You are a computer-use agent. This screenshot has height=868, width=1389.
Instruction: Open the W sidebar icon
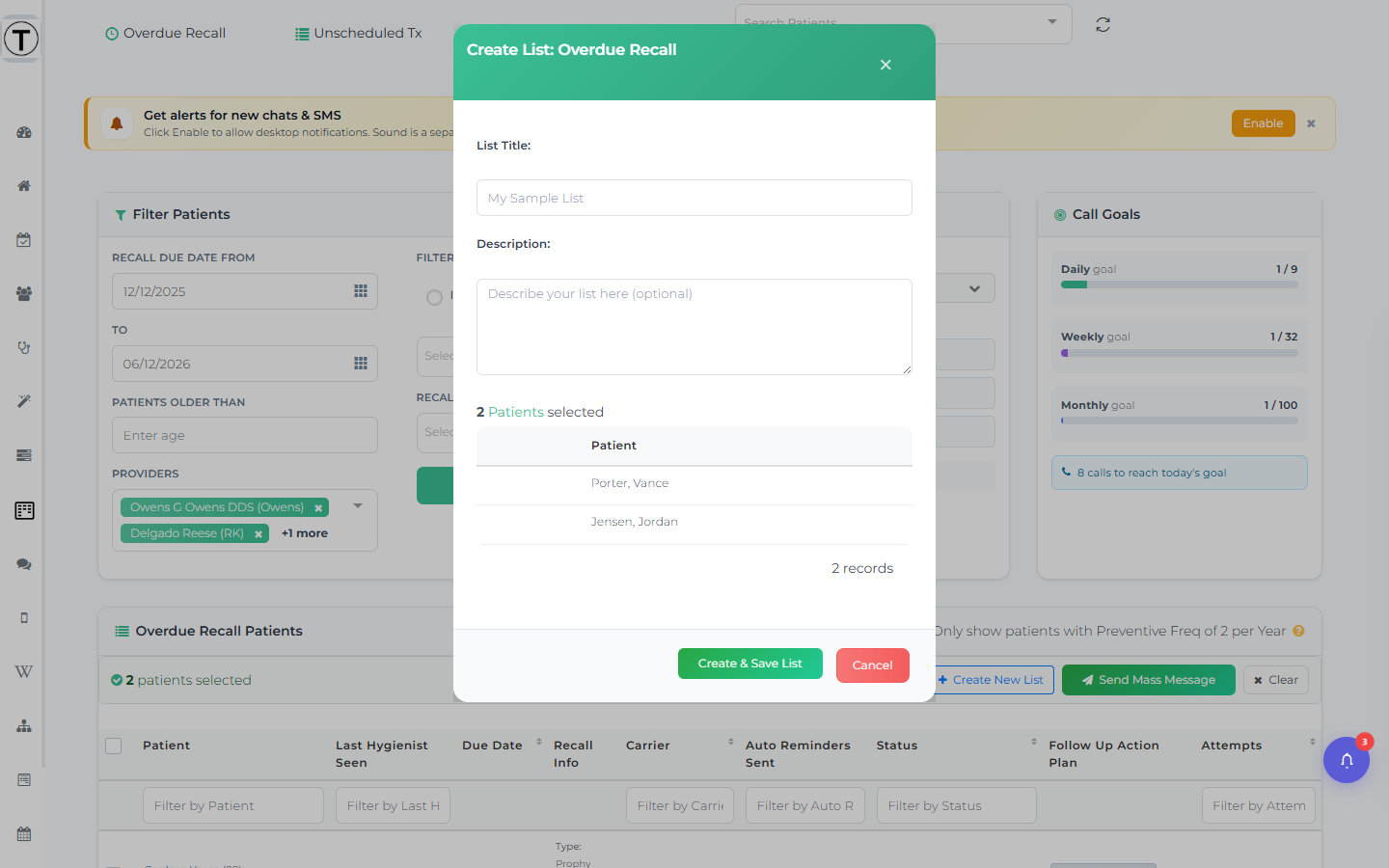(24, 671)
